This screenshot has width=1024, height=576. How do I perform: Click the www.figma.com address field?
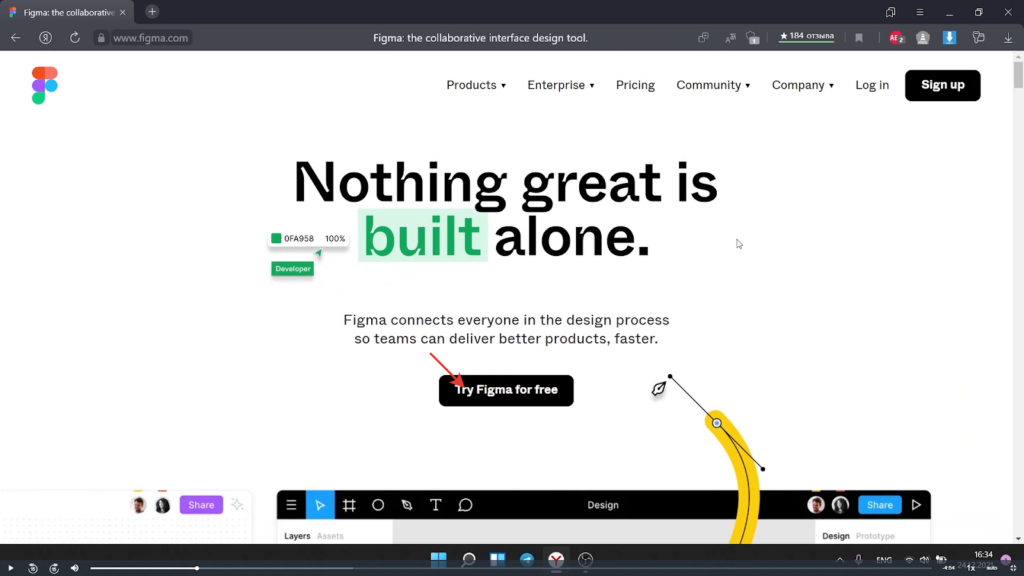tap(151, 38)
